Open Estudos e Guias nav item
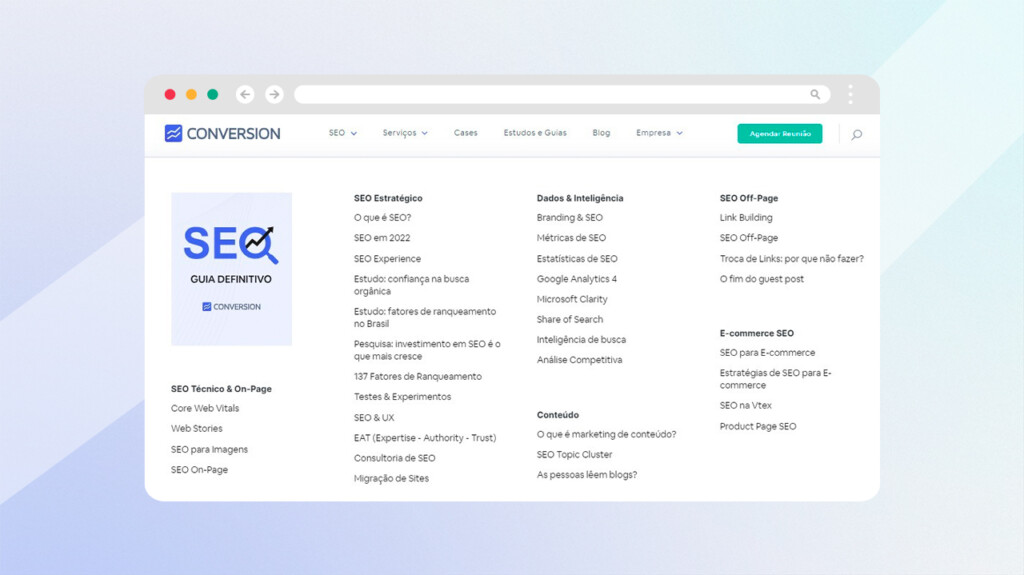Screen dimensions: 1024x575 coord(535,133)
